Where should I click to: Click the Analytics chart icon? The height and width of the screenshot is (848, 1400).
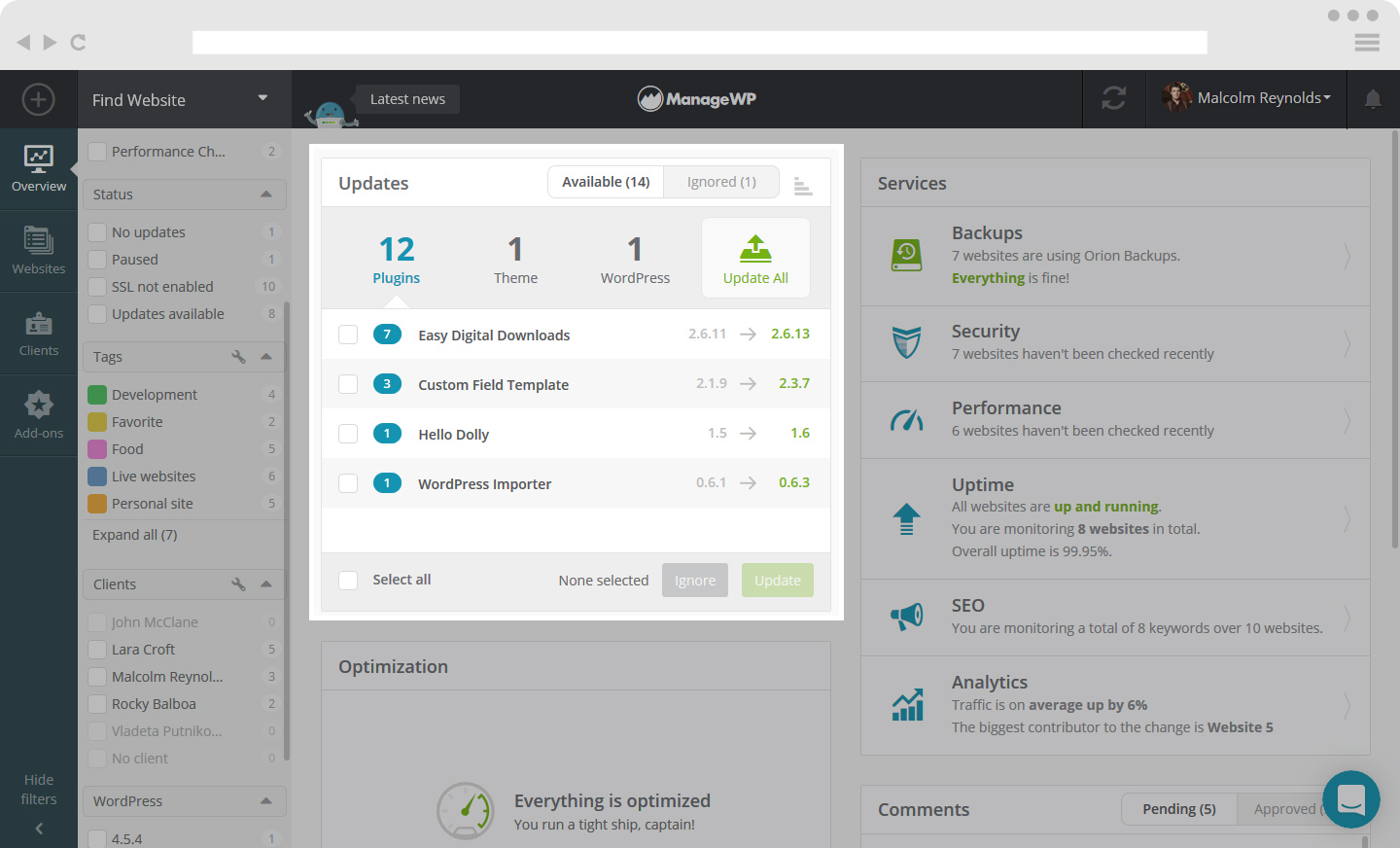click(906, 704)
